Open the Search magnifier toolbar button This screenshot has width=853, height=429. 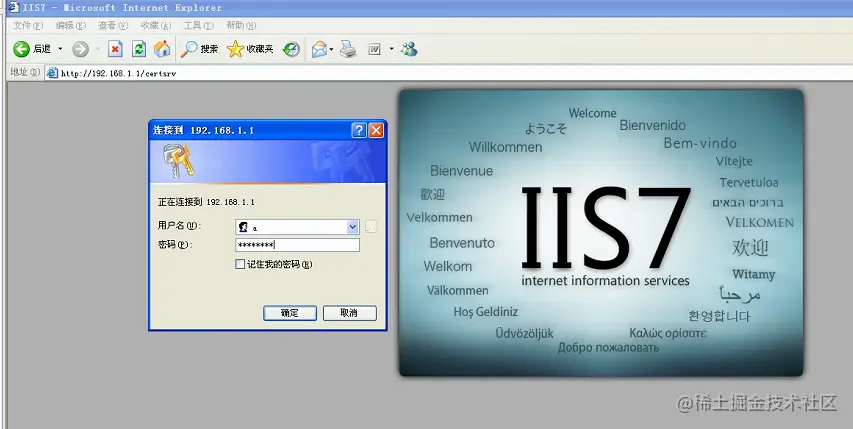tap(199, 49)
